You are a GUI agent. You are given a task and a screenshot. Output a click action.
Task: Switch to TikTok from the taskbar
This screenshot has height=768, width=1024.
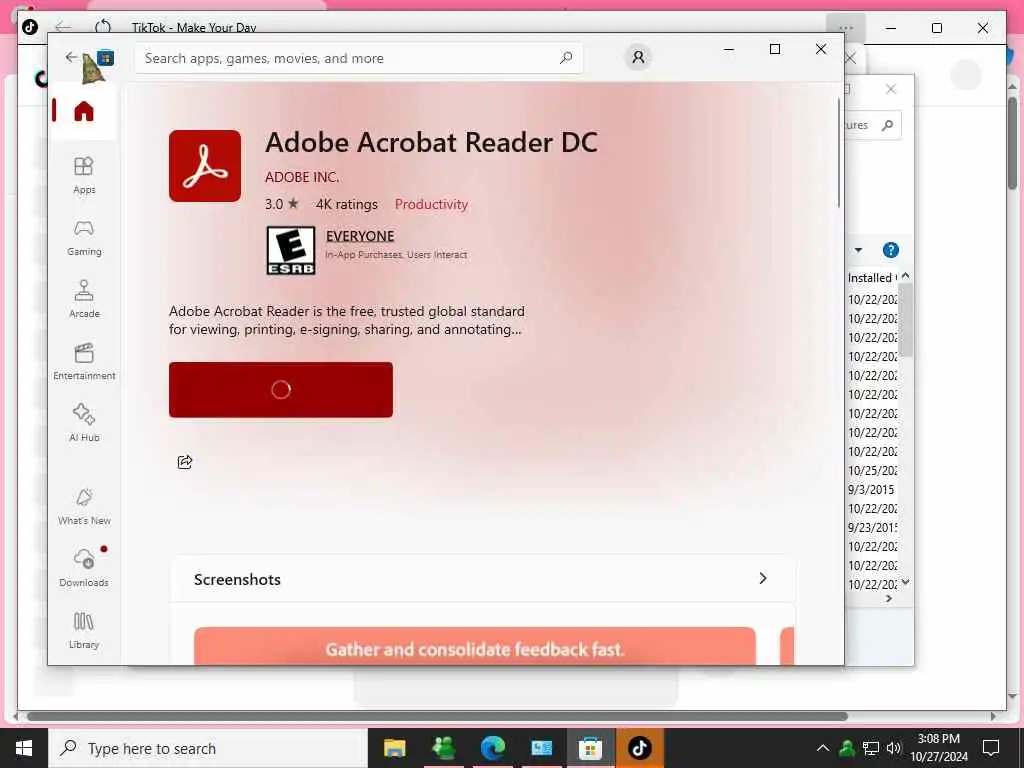[639, 748]
